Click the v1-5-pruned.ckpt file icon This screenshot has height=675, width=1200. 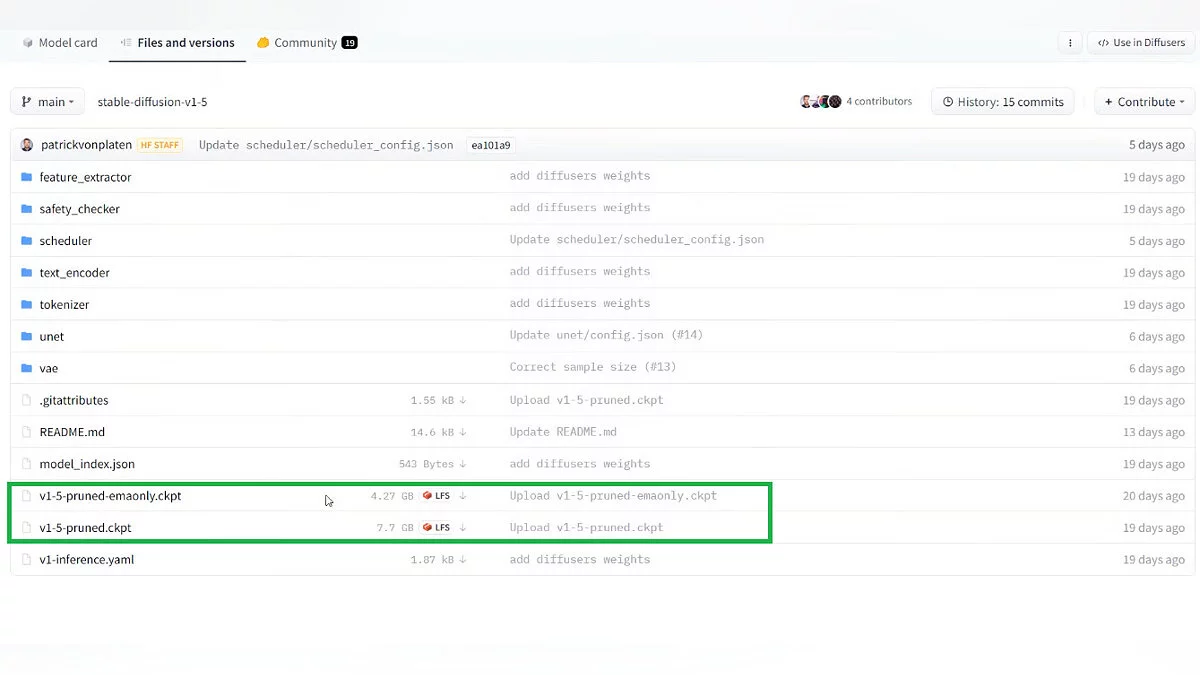click(x=27, y=528)
